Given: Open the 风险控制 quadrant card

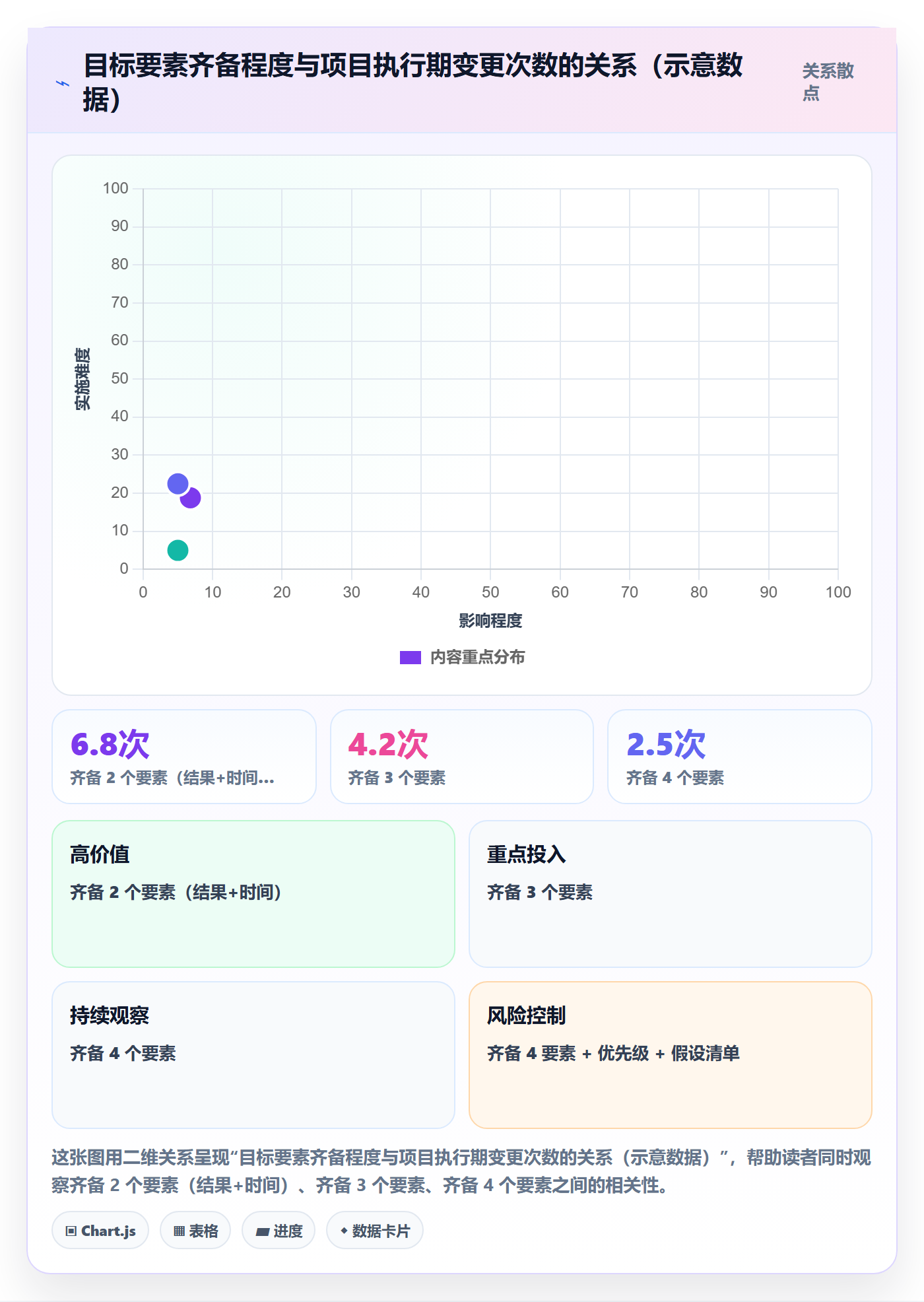Looking at the screenshot, I should pyautogui.click(x=671, y=1055).
